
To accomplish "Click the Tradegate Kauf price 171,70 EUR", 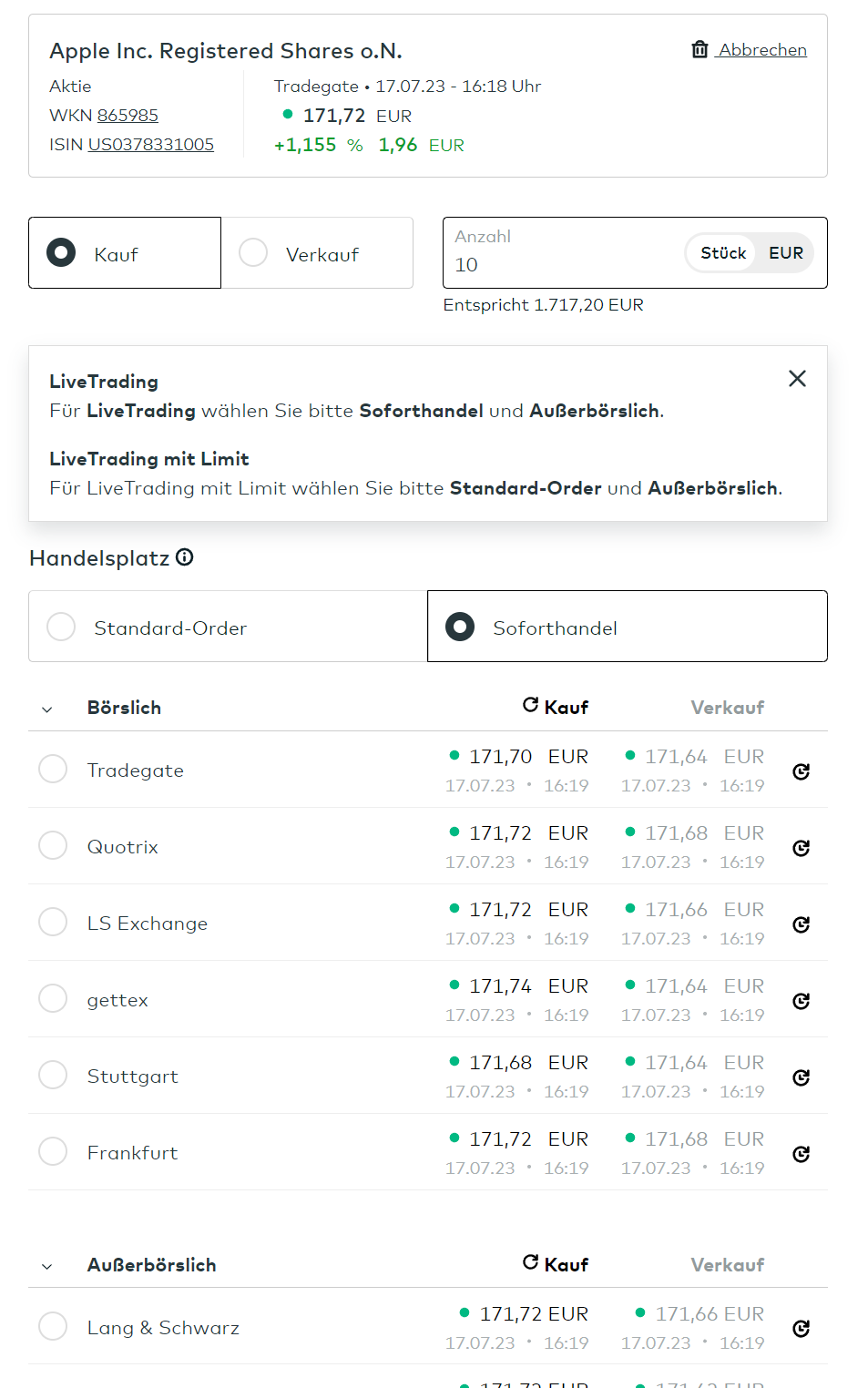I will pos(528,757).
